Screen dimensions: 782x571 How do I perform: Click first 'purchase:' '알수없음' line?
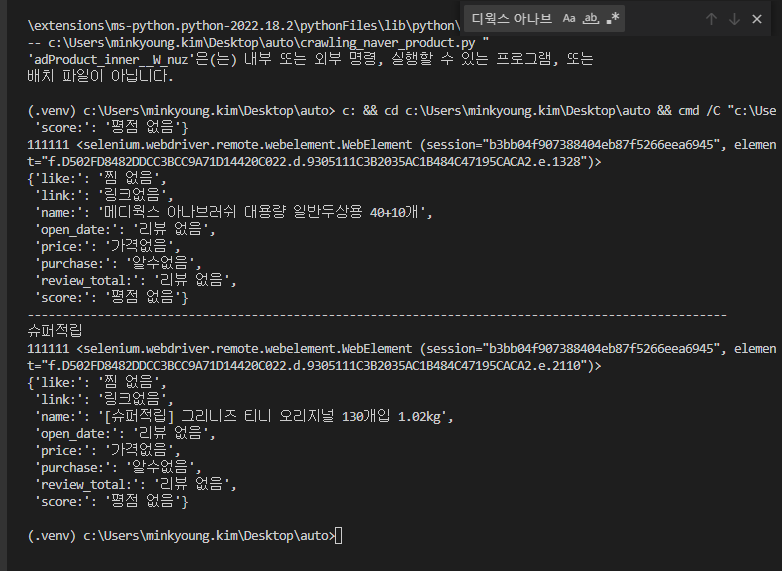[x=118, y=263]
